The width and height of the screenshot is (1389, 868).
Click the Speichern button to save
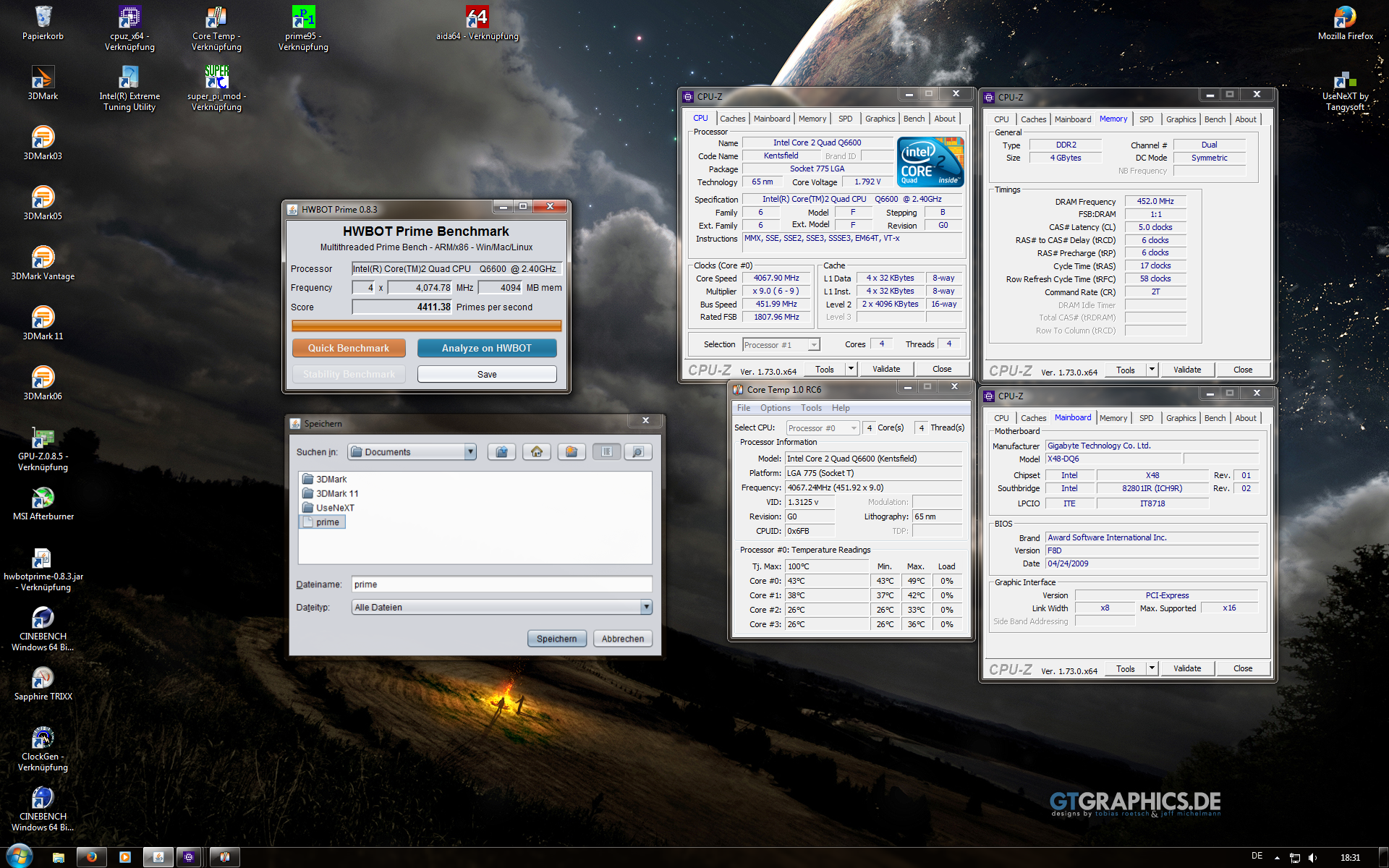pyautogui.click(x=556, y=639)
